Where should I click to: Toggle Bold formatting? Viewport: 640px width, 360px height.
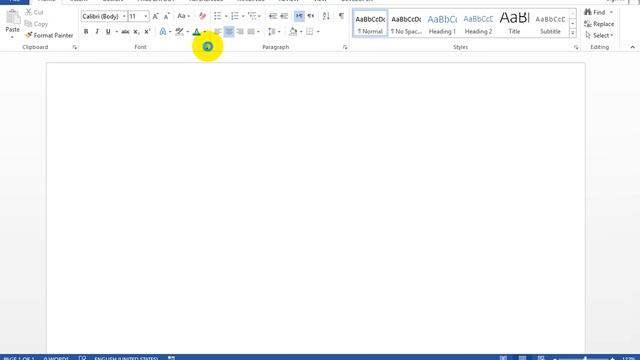coord(86,31)
